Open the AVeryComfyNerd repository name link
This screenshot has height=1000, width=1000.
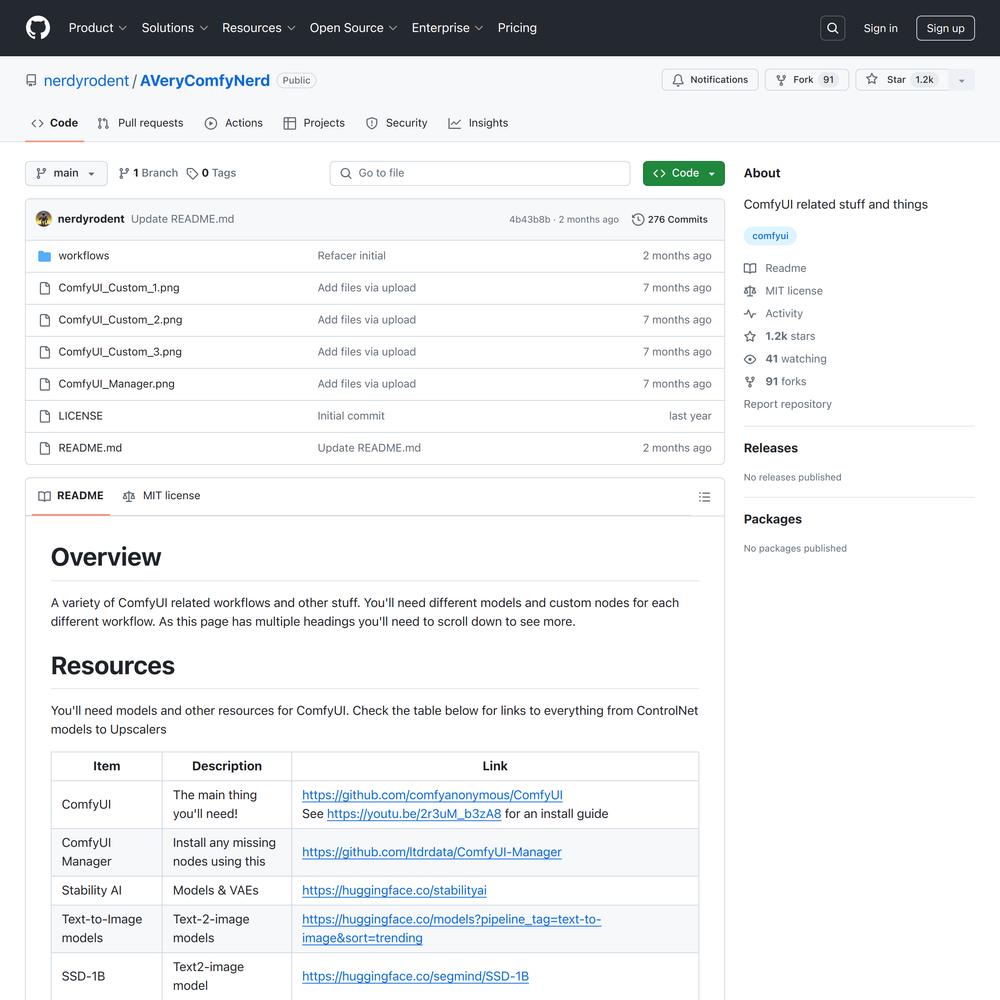(x=205, y=80)
